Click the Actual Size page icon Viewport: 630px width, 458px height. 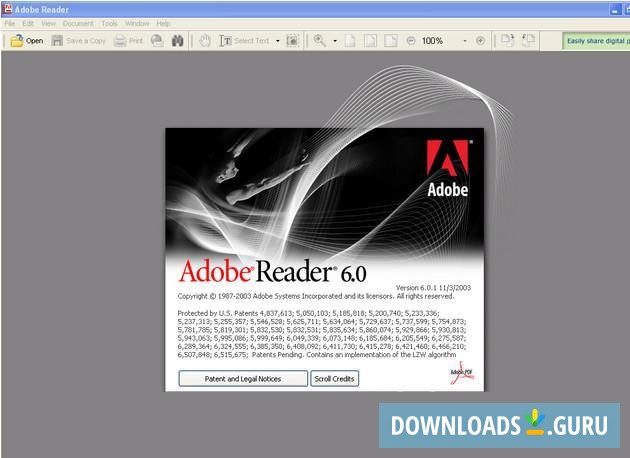coord(350,41)
